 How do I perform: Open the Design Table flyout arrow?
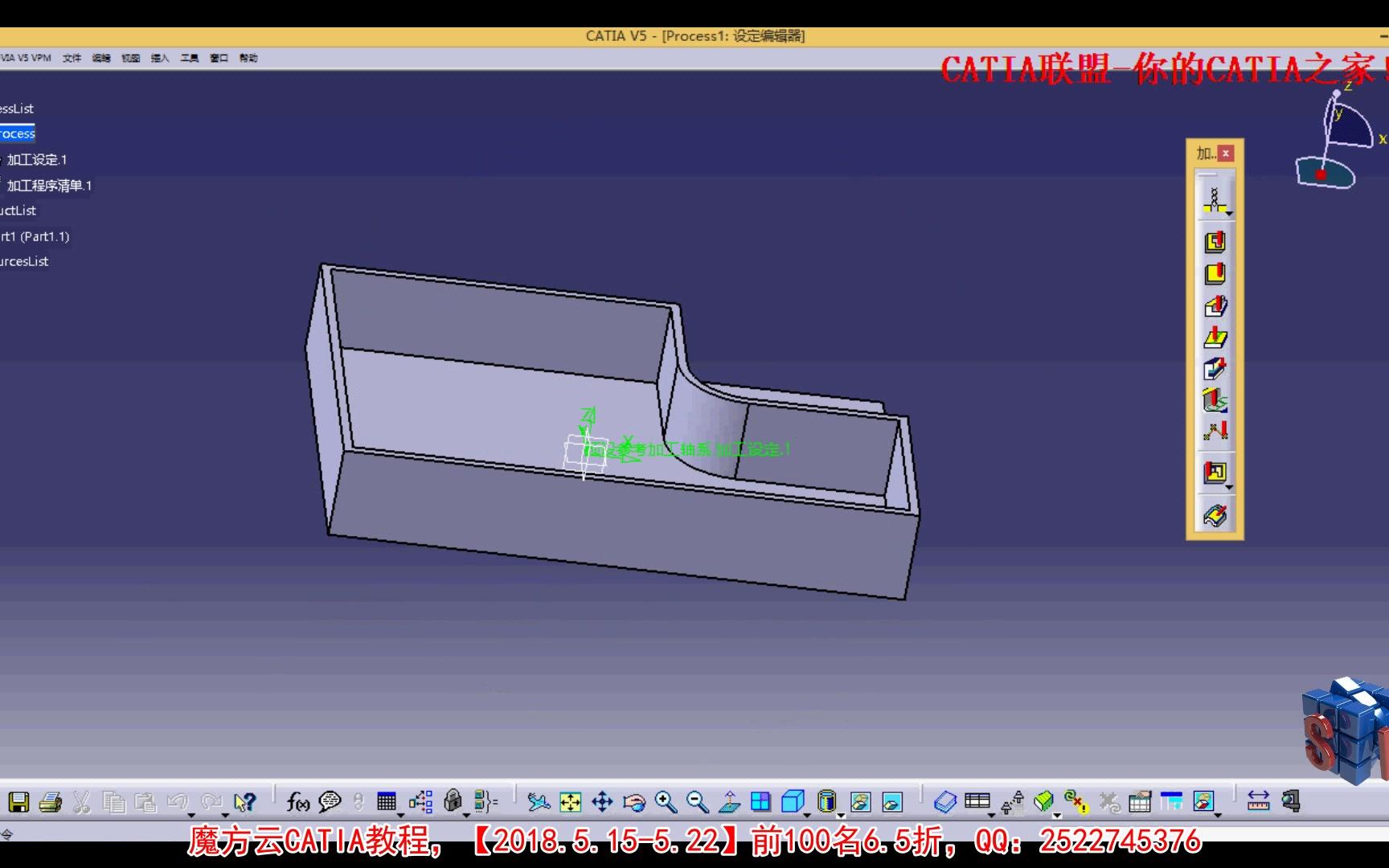point(400,815)
